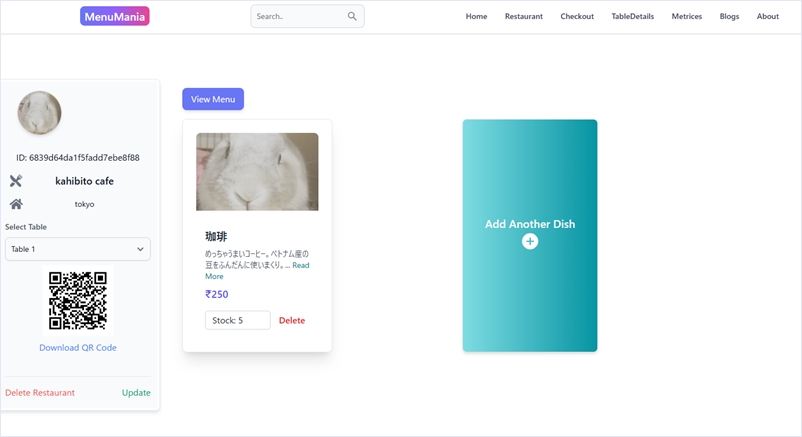Open the Checkout nav item
The image size is (802, 437).
(577, 16)
